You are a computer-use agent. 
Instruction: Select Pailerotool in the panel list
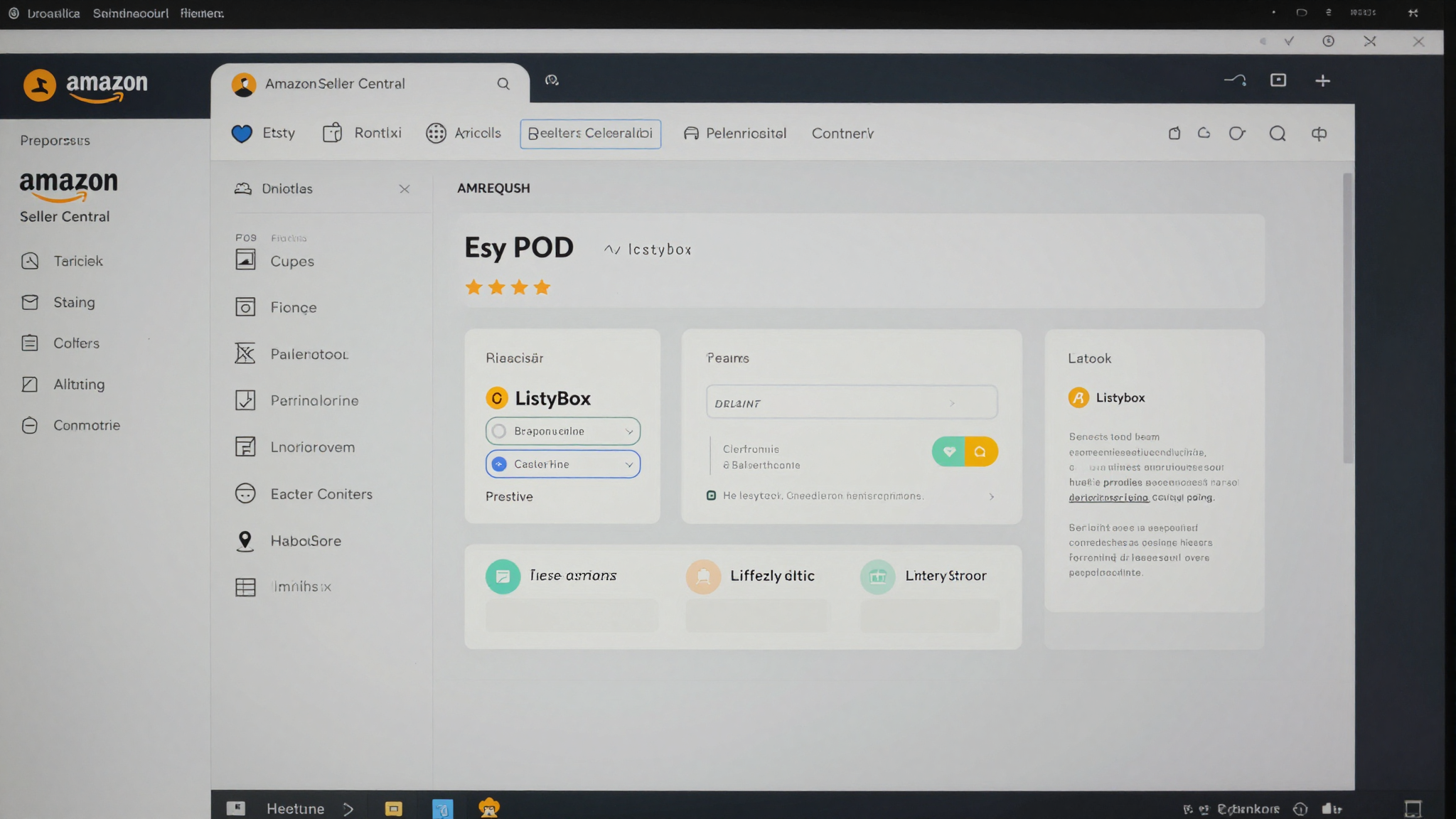tap(291, 354)
